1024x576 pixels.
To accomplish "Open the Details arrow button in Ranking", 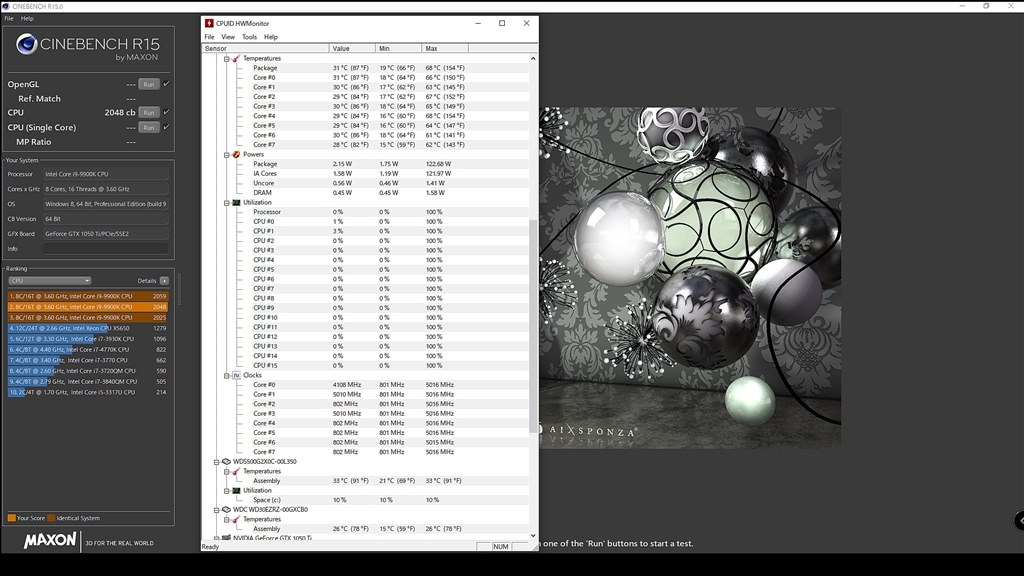I will pyautogui.click(x=164, y=281).
